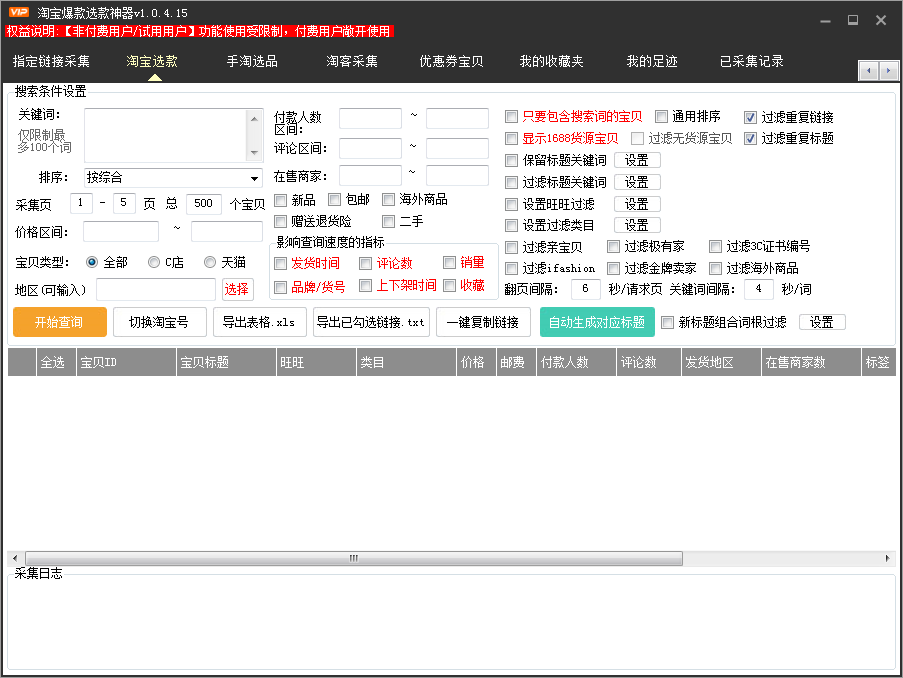This screenshot has height=678, width=903.
Task: Enable 发货时间 indicator checkbox
Action: click(x=280, y=264)
